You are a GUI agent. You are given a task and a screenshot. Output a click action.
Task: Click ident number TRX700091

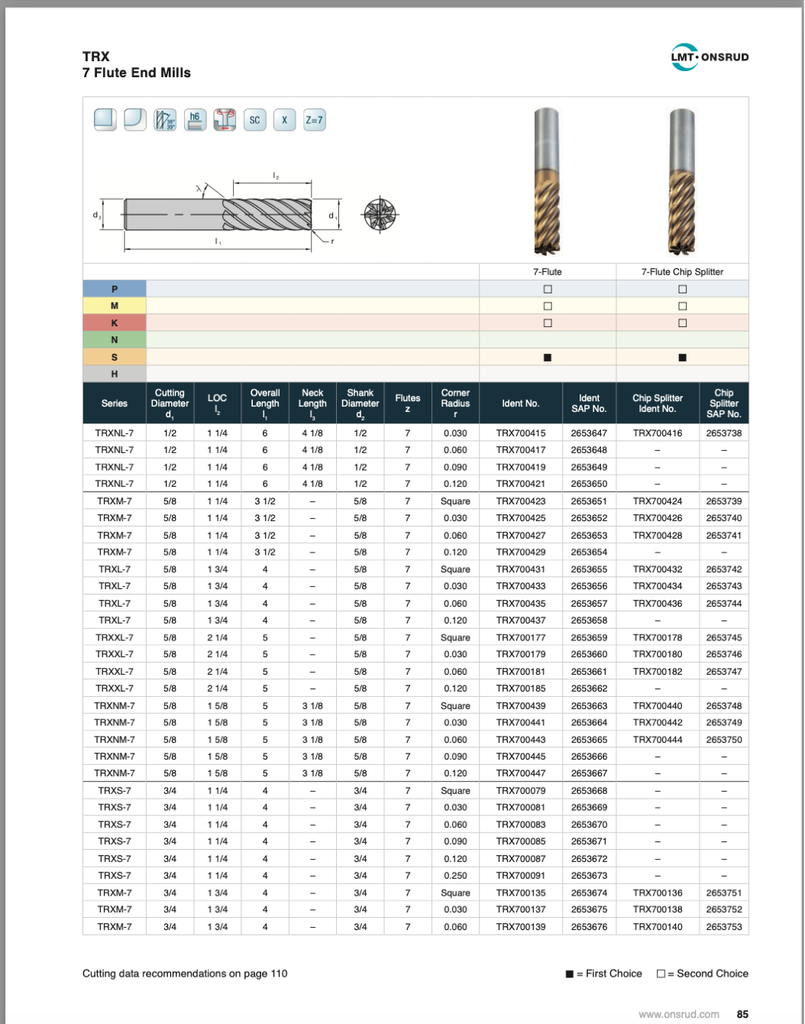coord(521,876)
